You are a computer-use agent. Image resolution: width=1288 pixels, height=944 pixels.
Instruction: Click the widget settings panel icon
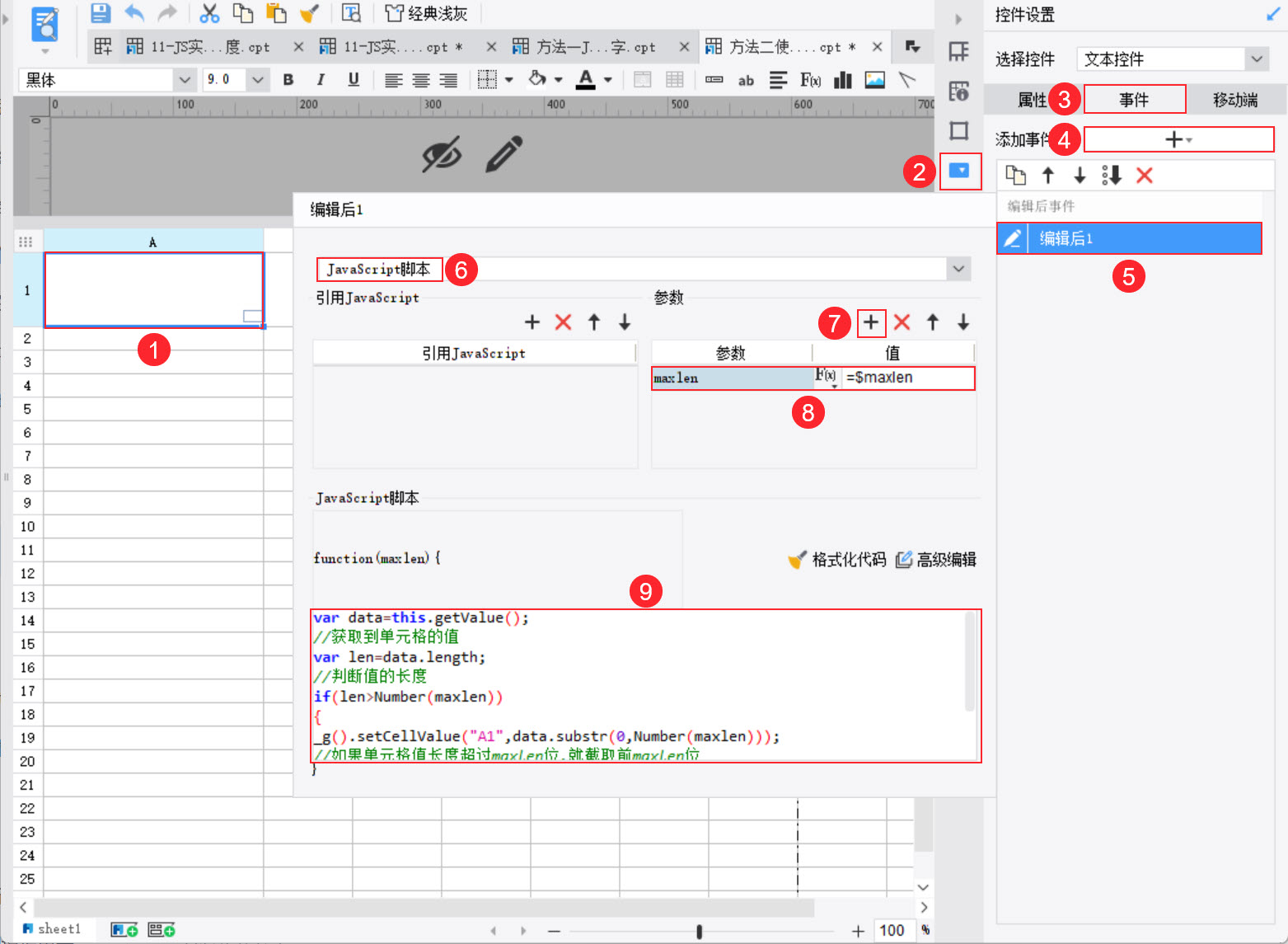[959, 171]
